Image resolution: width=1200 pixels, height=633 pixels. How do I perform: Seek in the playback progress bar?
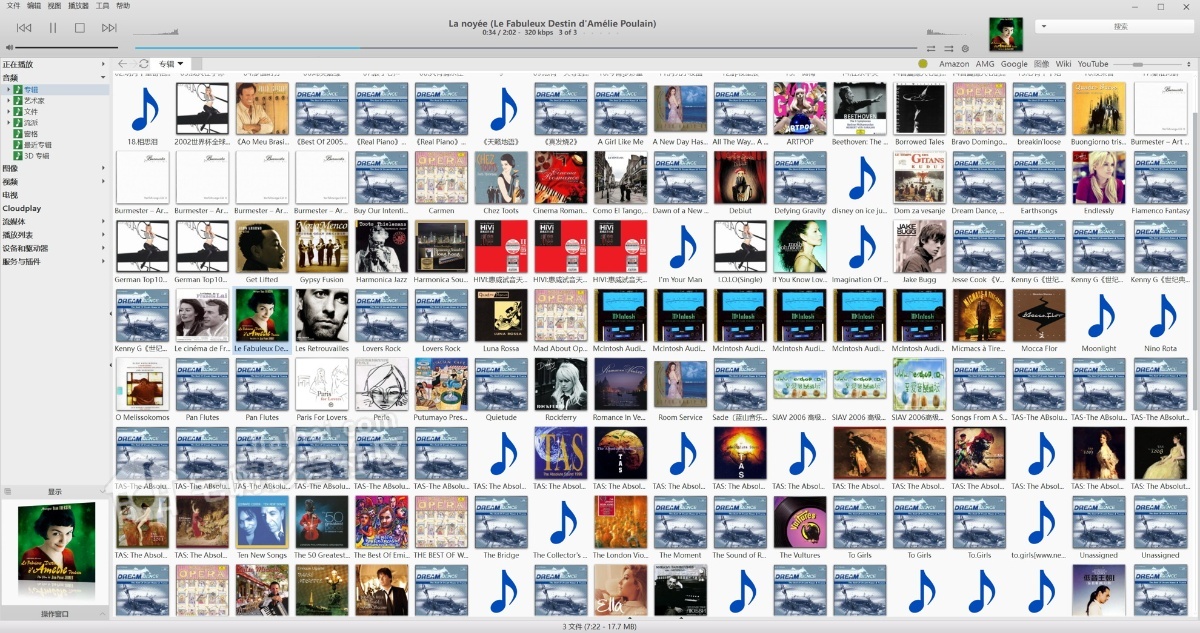tap(526, 47)
